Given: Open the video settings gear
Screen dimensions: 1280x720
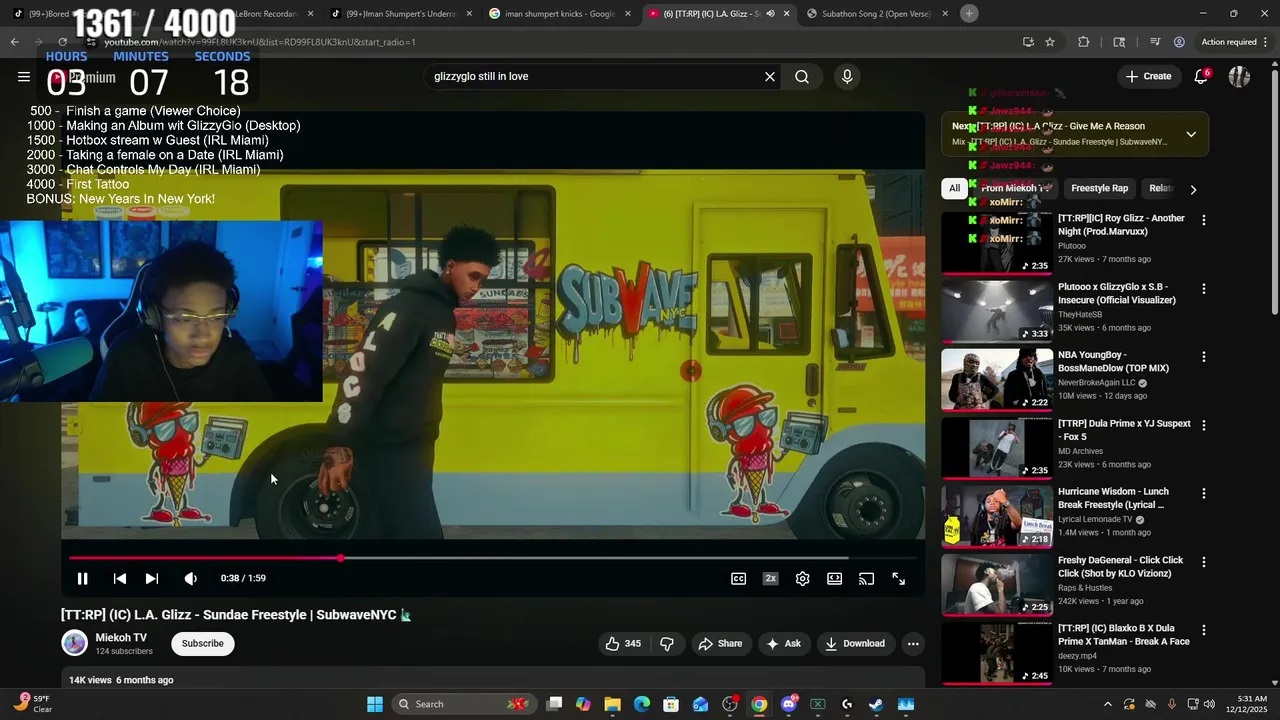Looking at the screenshot, I should pyautogui.click(x=802, y=578).
